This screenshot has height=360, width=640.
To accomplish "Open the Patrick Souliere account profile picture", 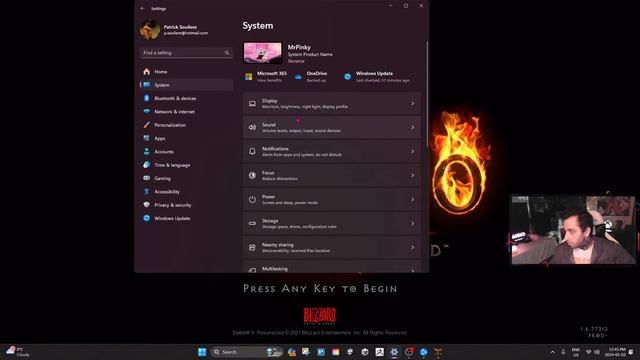I will point(149,30).
